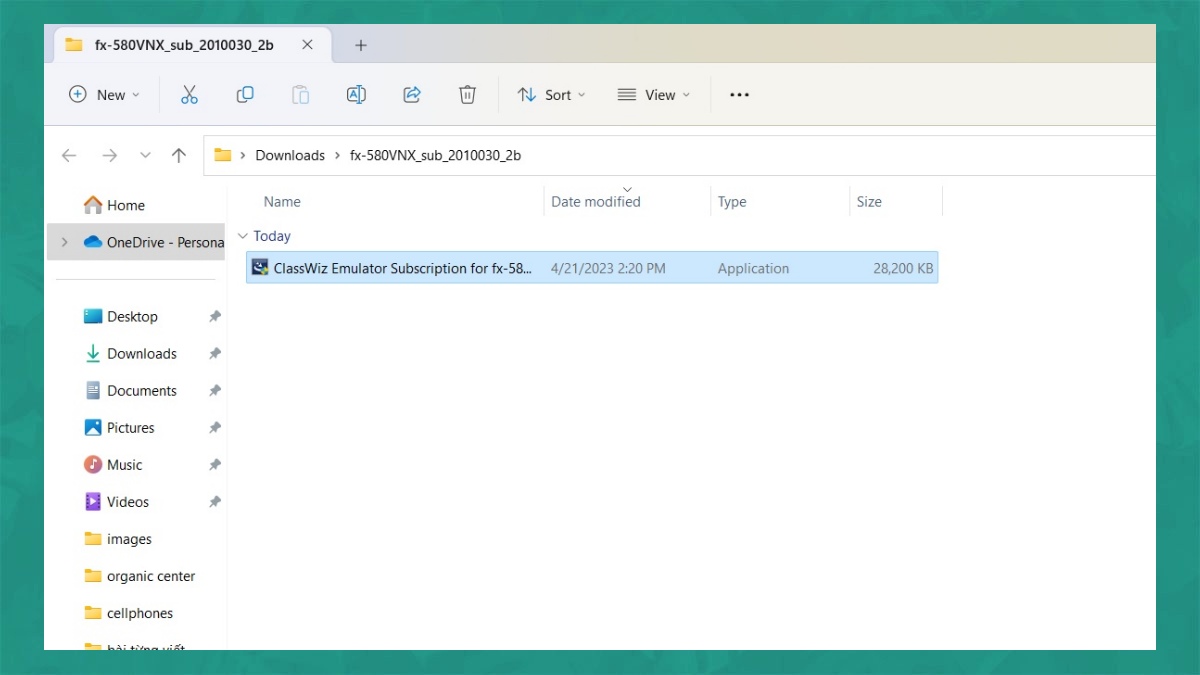Sort files by Type column

732,201
